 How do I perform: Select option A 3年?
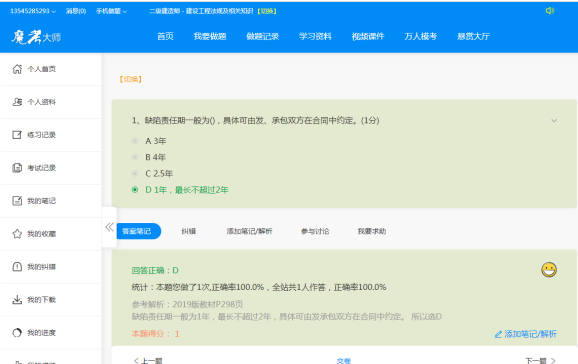click(135, 141)
